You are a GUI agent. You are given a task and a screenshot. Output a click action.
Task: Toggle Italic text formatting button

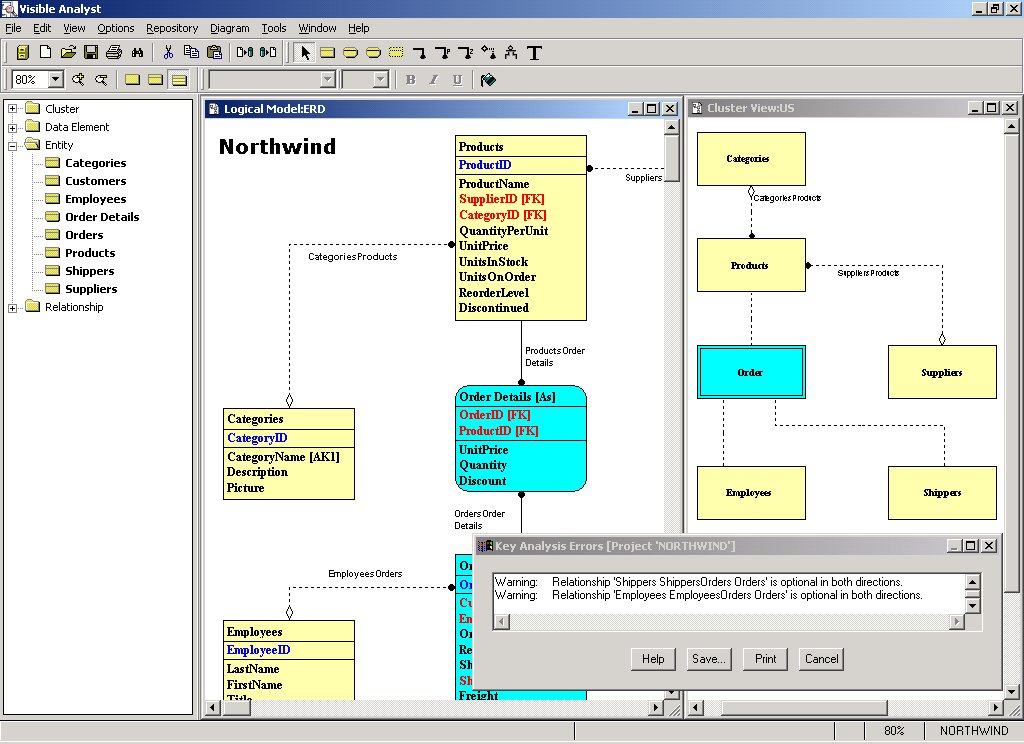coord(434,80)
